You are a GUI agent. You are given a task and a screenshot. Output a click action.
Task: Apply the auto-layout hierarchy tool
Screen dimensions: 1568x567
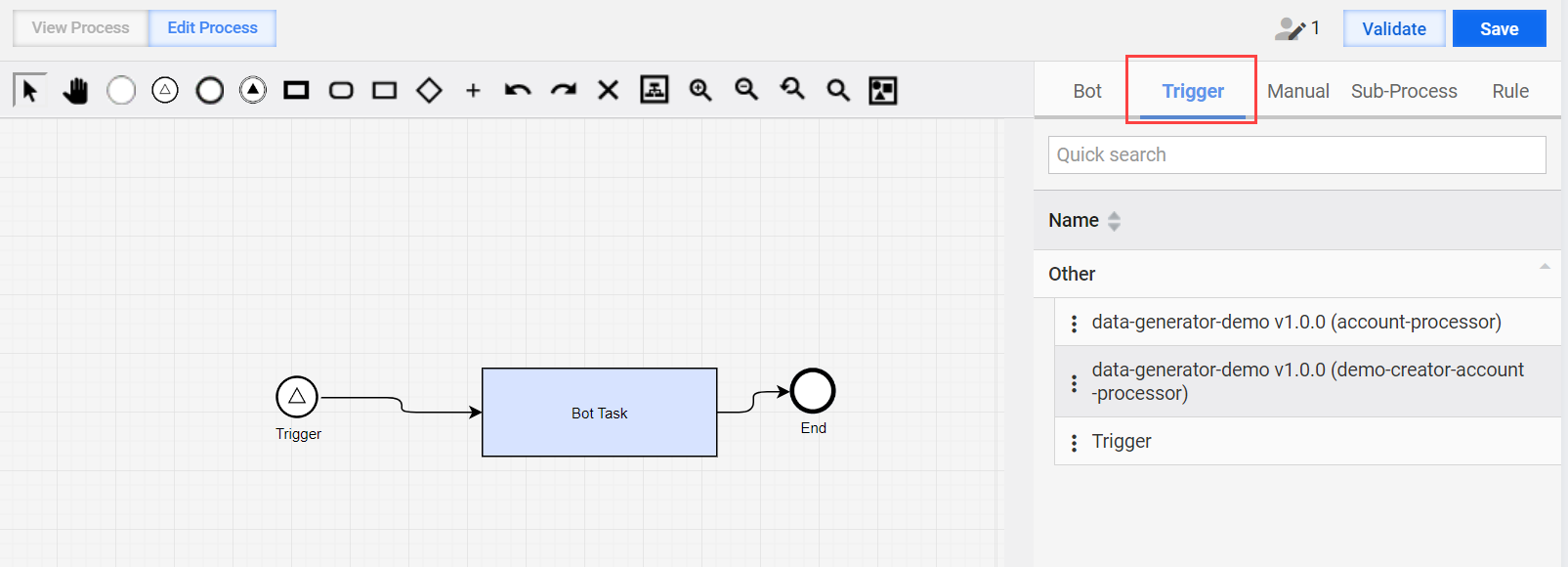pyautogui.click(x=655, y=90)
